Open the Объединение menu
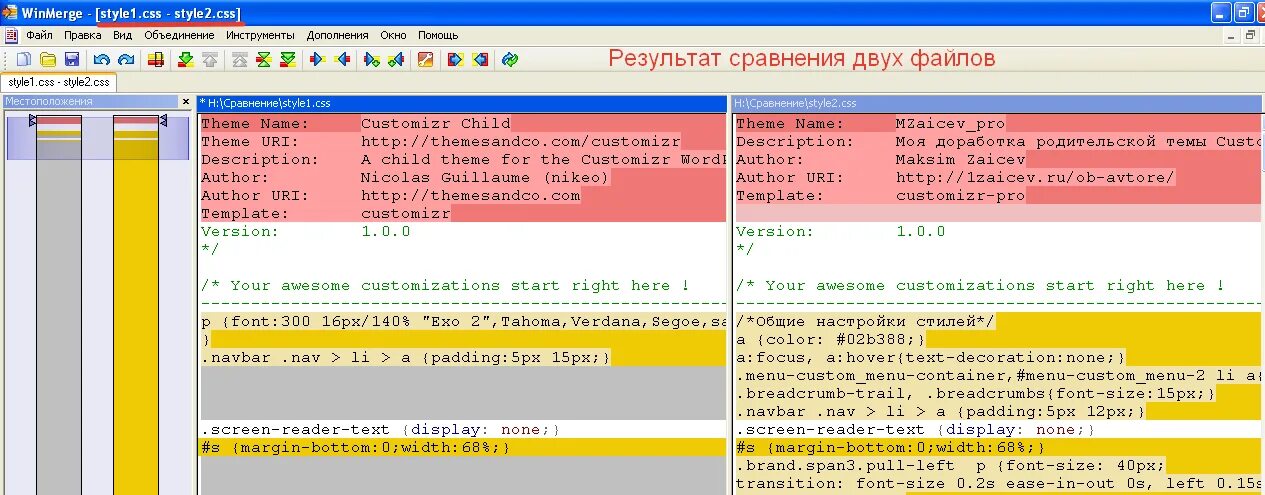 pyautogui.click(x=179, y=35)
